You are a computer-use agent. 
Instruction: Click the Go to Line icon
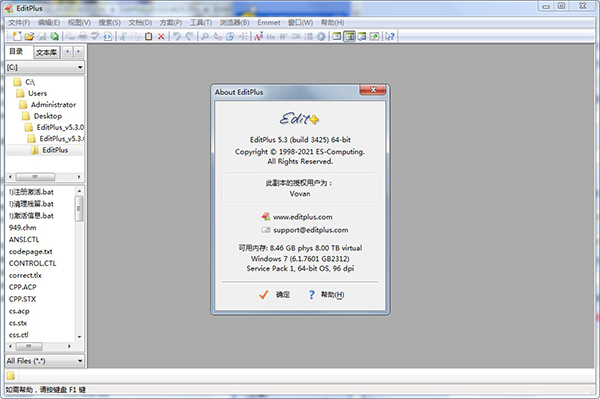point(243,36)
